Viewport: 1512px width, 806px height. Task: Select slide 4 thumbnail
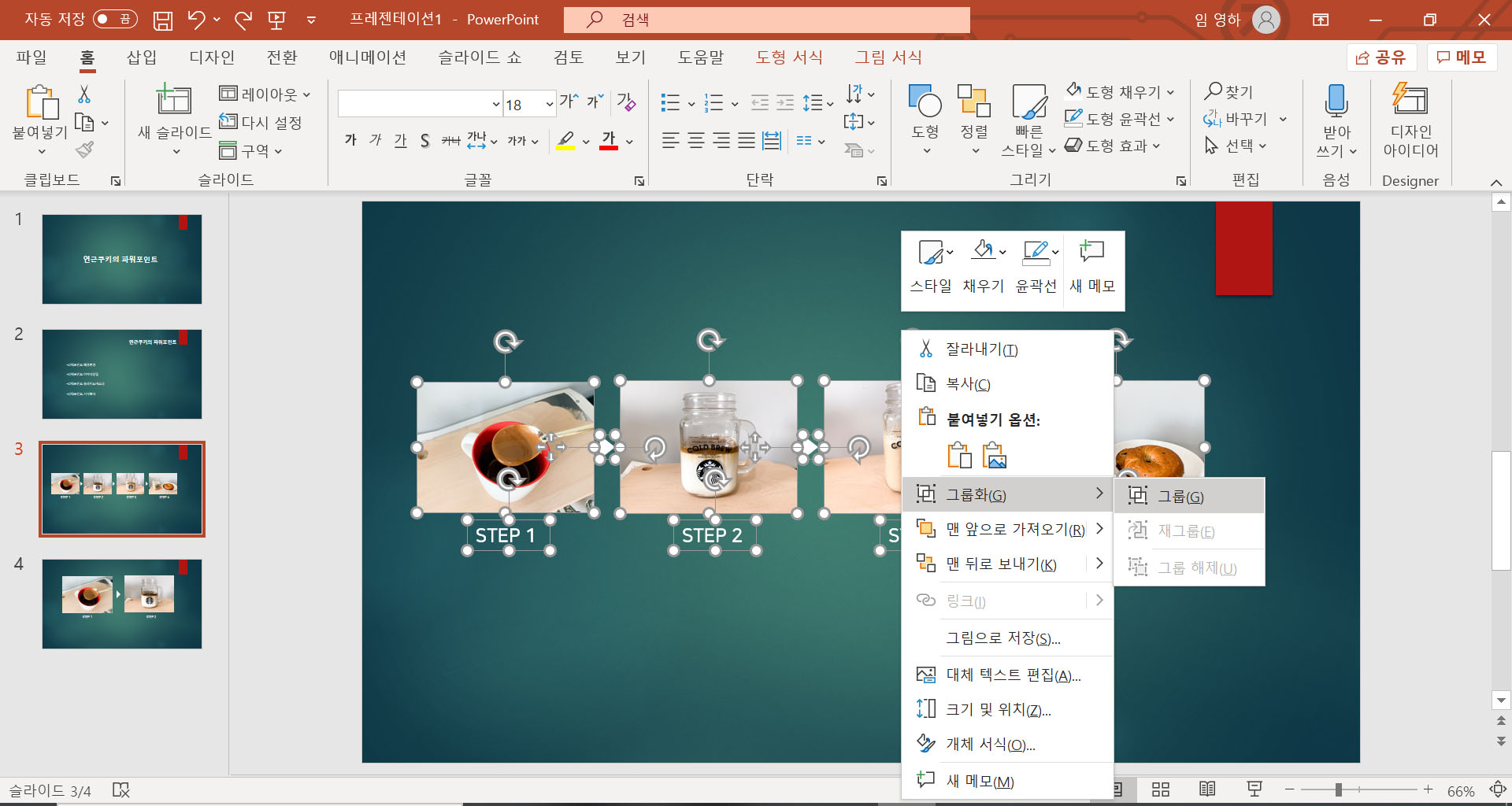coord(122,604)
